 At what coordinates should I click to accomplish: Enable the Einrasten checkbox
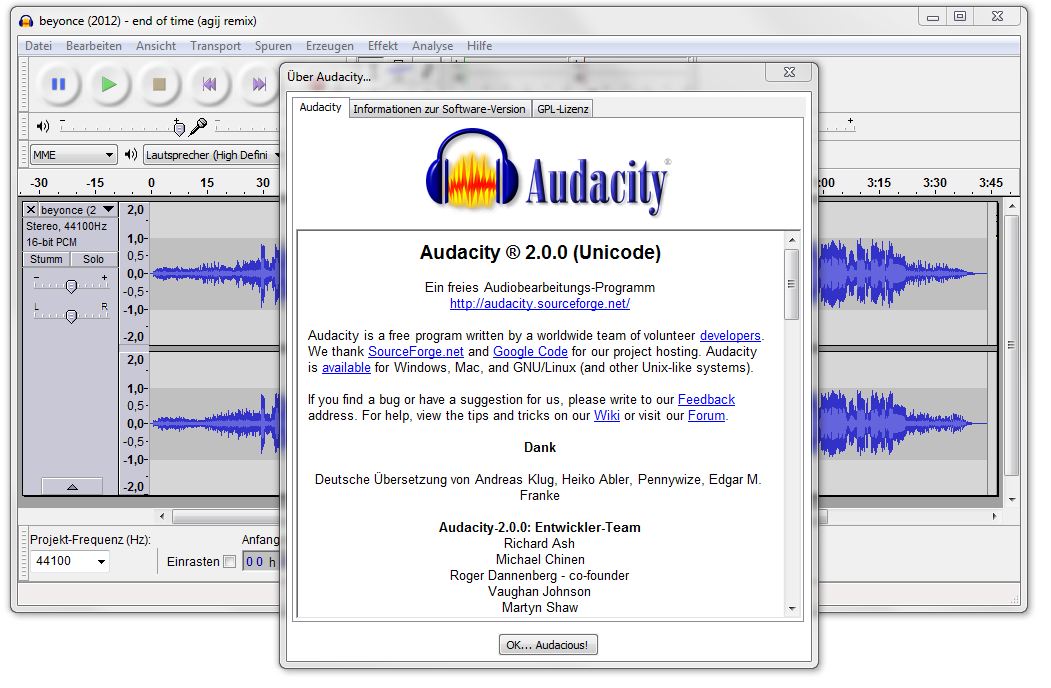click(229, 562)
